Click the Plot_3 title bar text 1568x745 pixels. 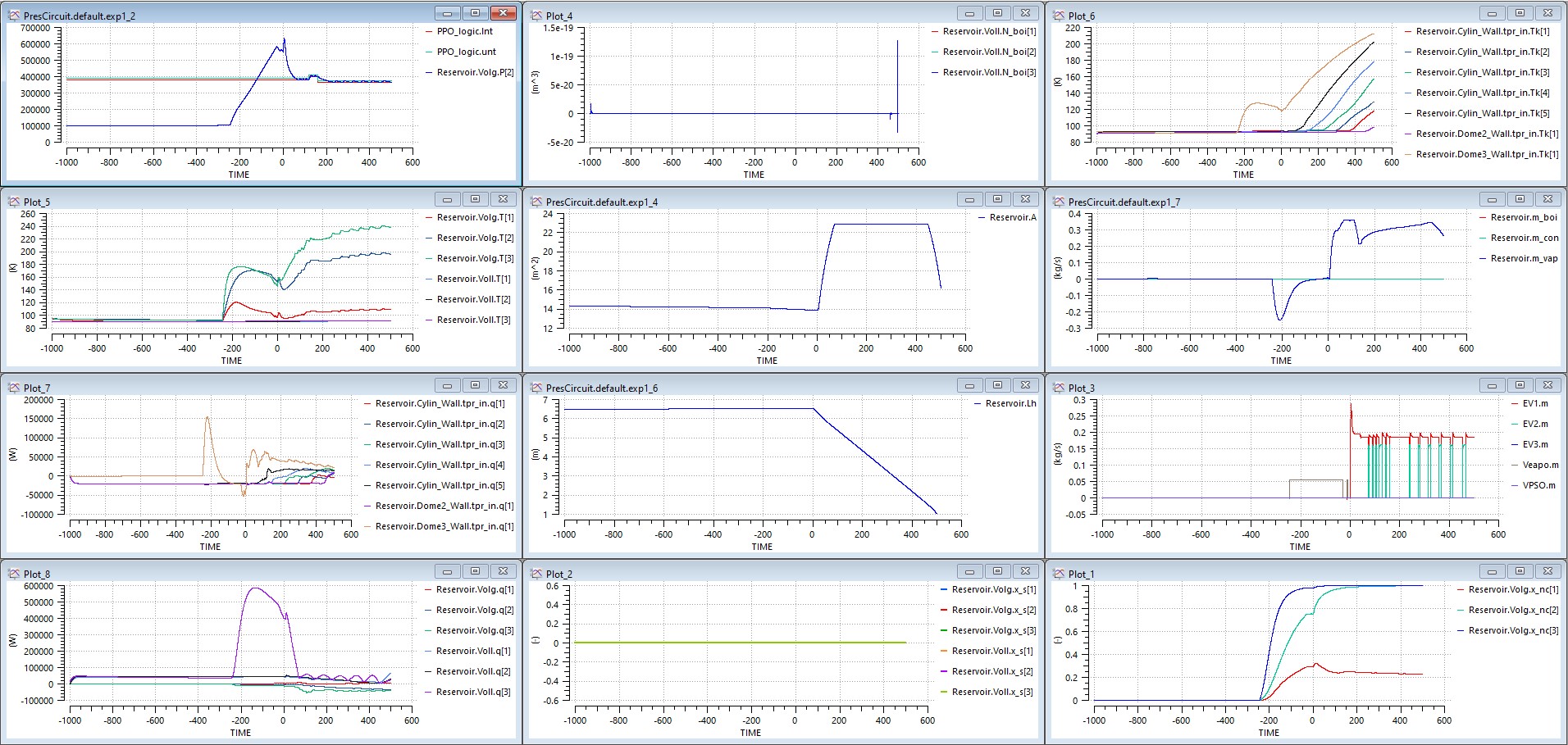pyautogui.click(x=1081, y=388)
